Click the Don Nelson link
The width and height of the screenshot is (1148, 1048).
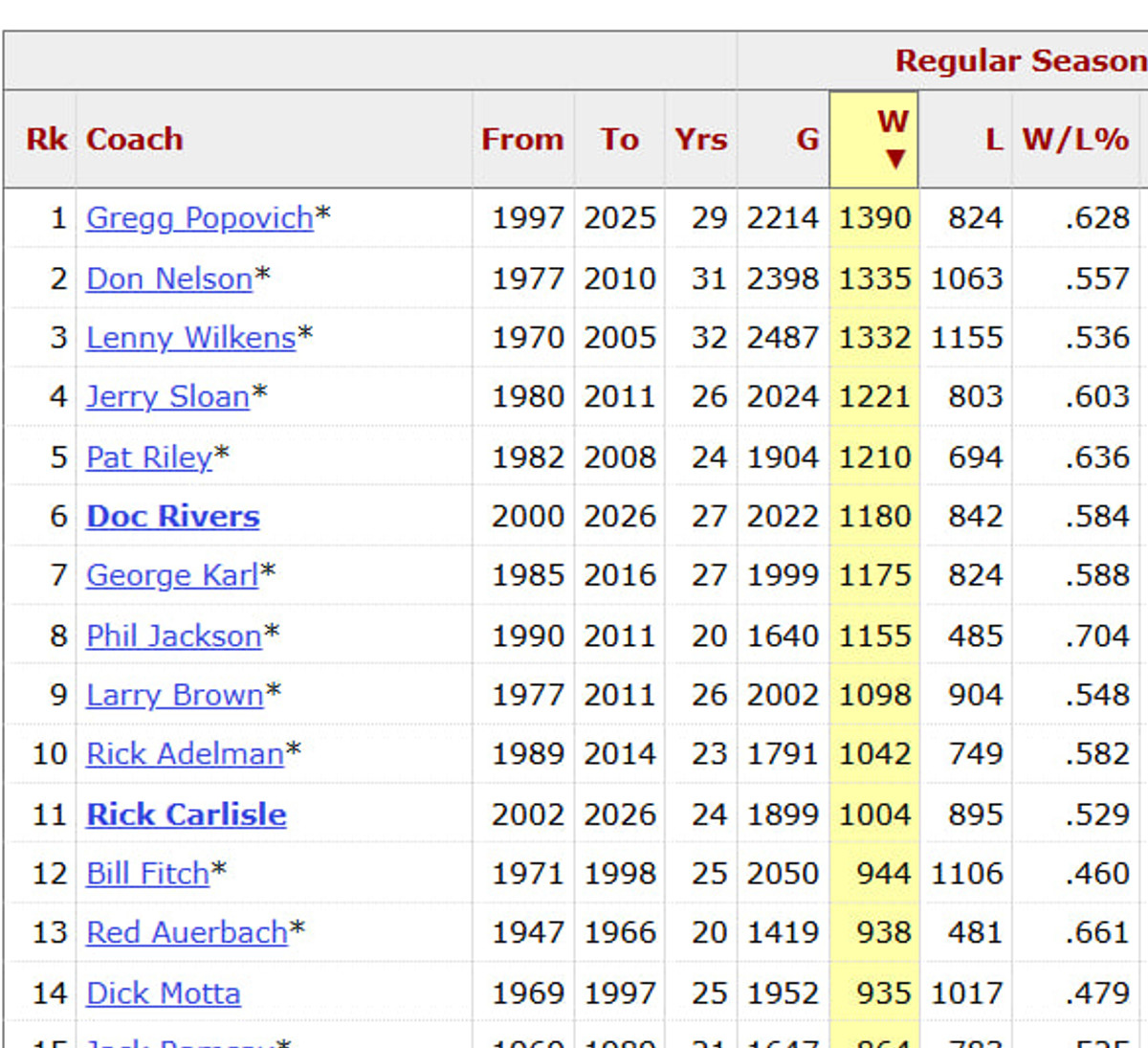pos(169,279)
